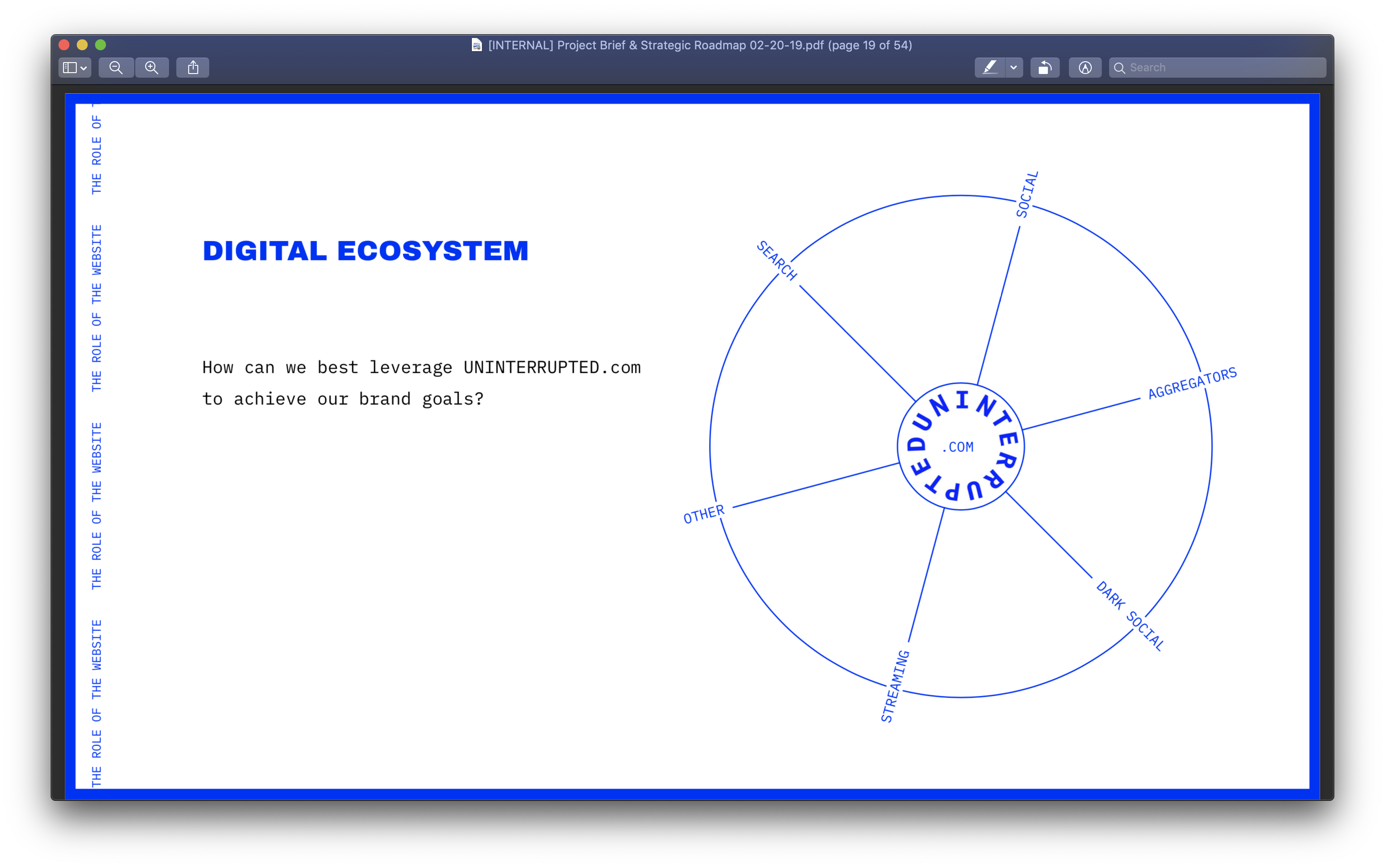
Task: Click the SEARCH label on the diagram
Action: point(777,261)
